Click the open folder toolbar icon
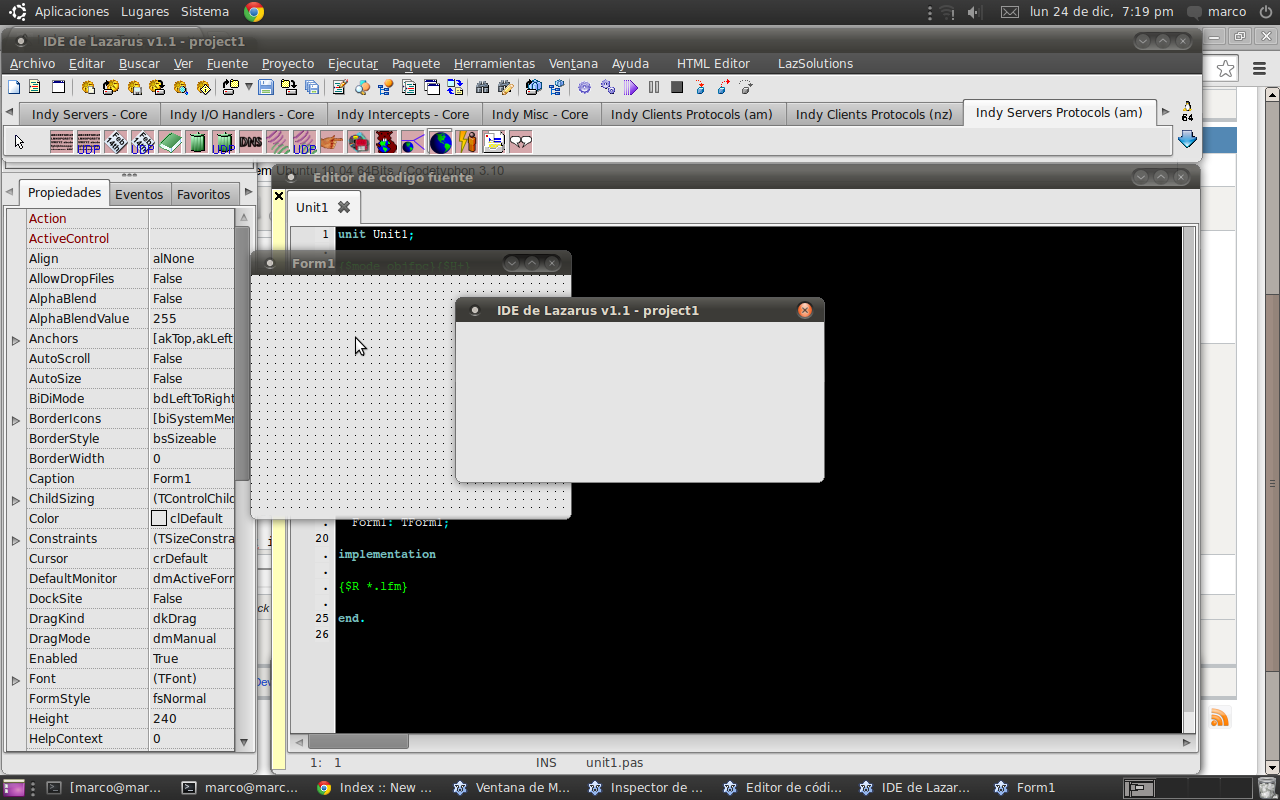 point(231,87)
